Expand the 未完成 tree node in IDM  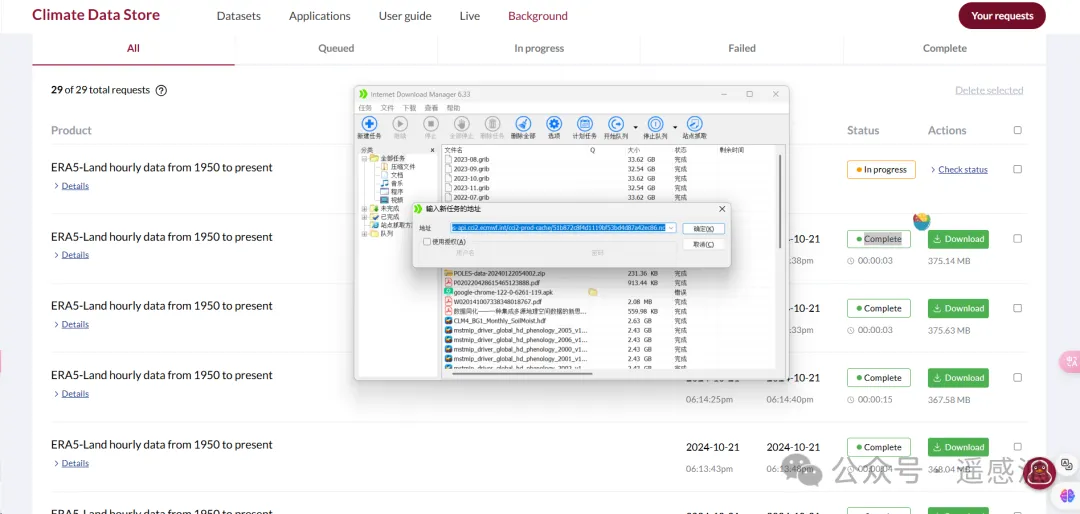click(364, 208)
